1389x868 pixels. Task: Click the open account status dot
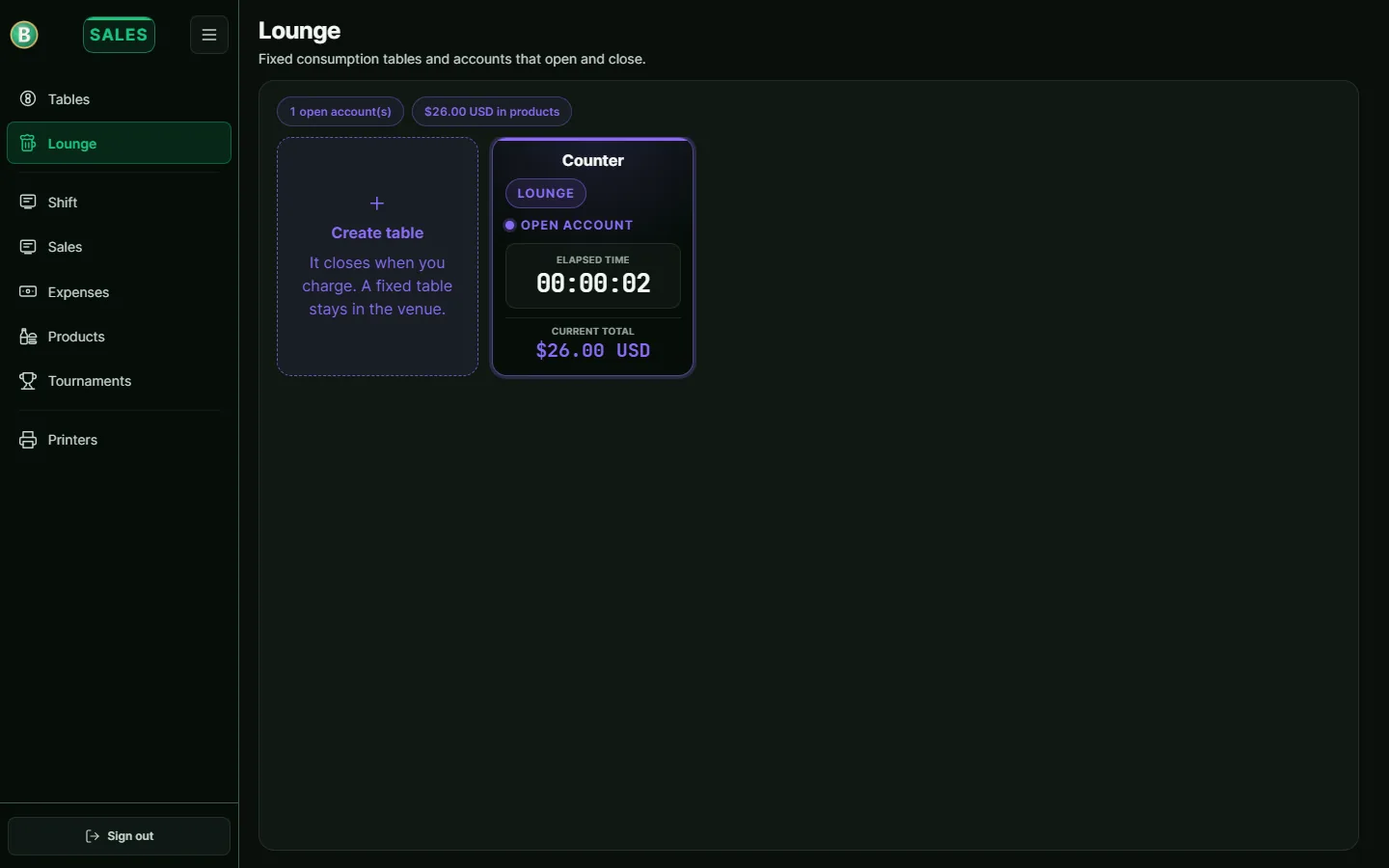pyautogui.click(x=510, y=226)
